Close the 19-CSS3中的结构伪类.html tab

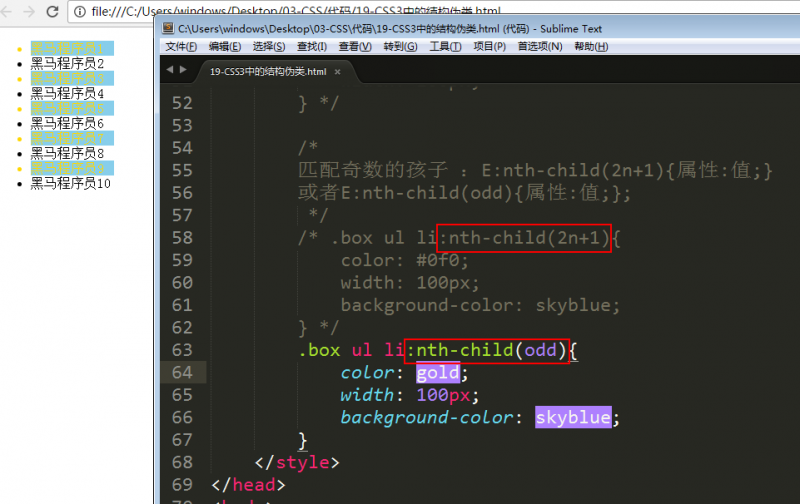[x=338, y=72]
